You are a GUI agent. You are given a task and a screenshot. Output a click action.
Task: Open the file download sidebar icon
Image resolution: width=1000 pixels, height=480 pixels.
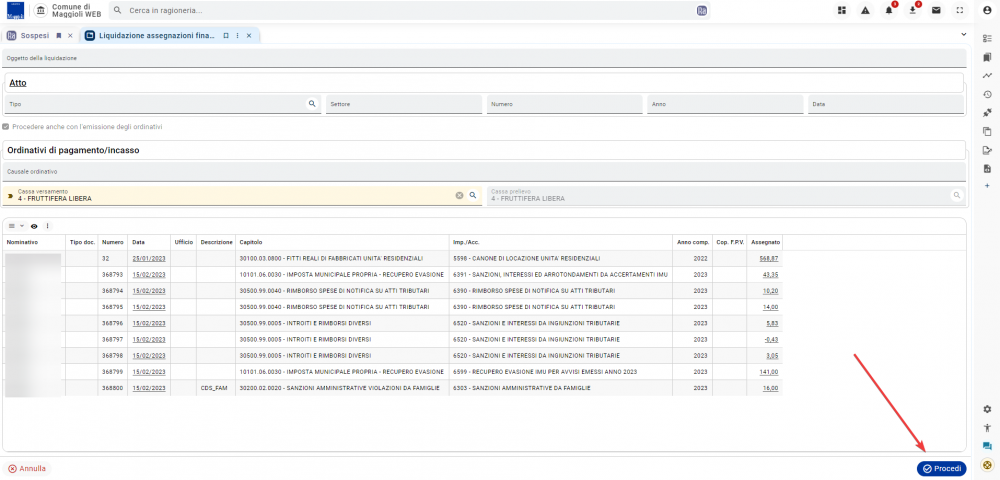tap(987, 168)
